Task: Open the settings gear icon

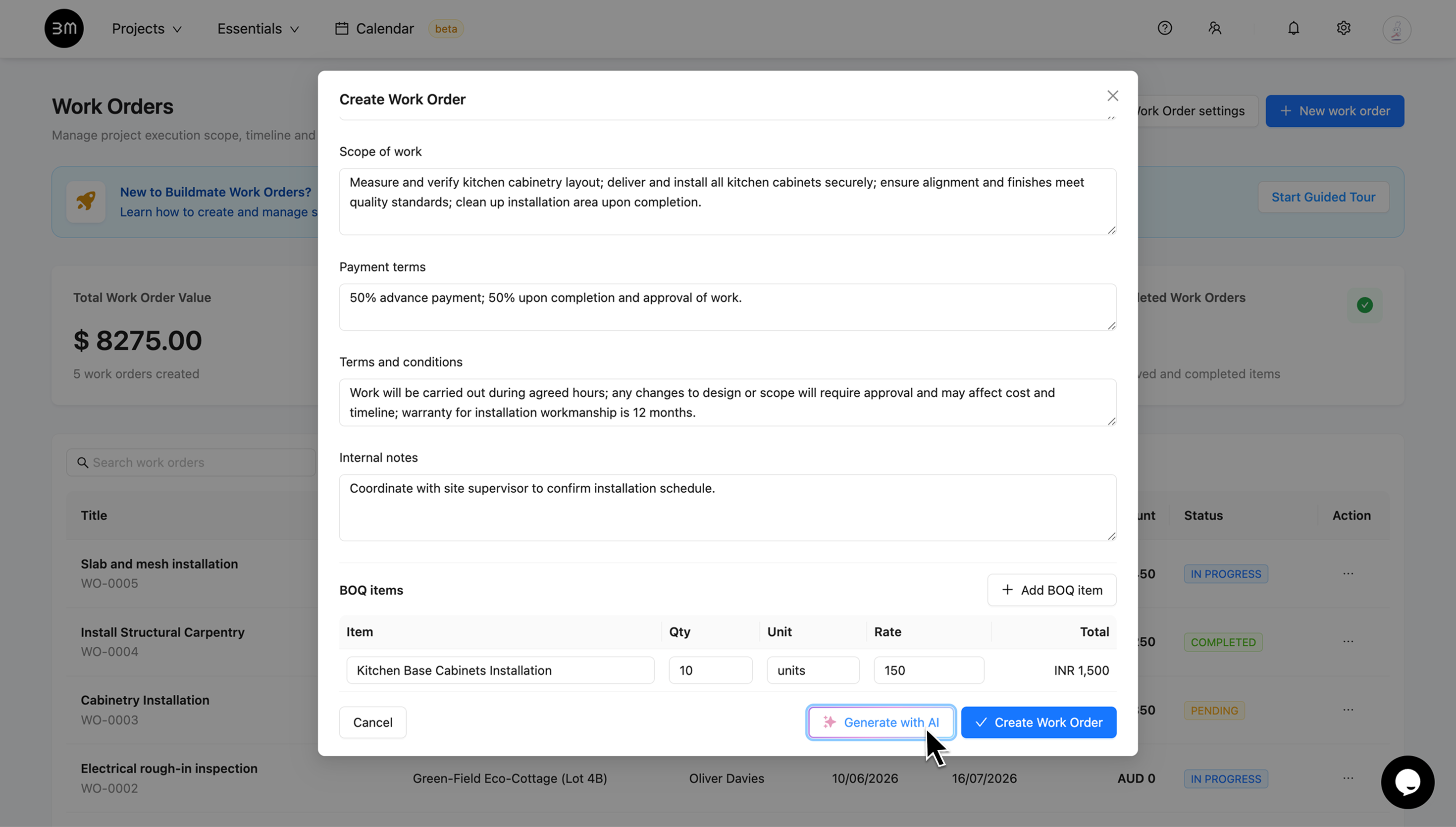Action: coord(1344,28)
